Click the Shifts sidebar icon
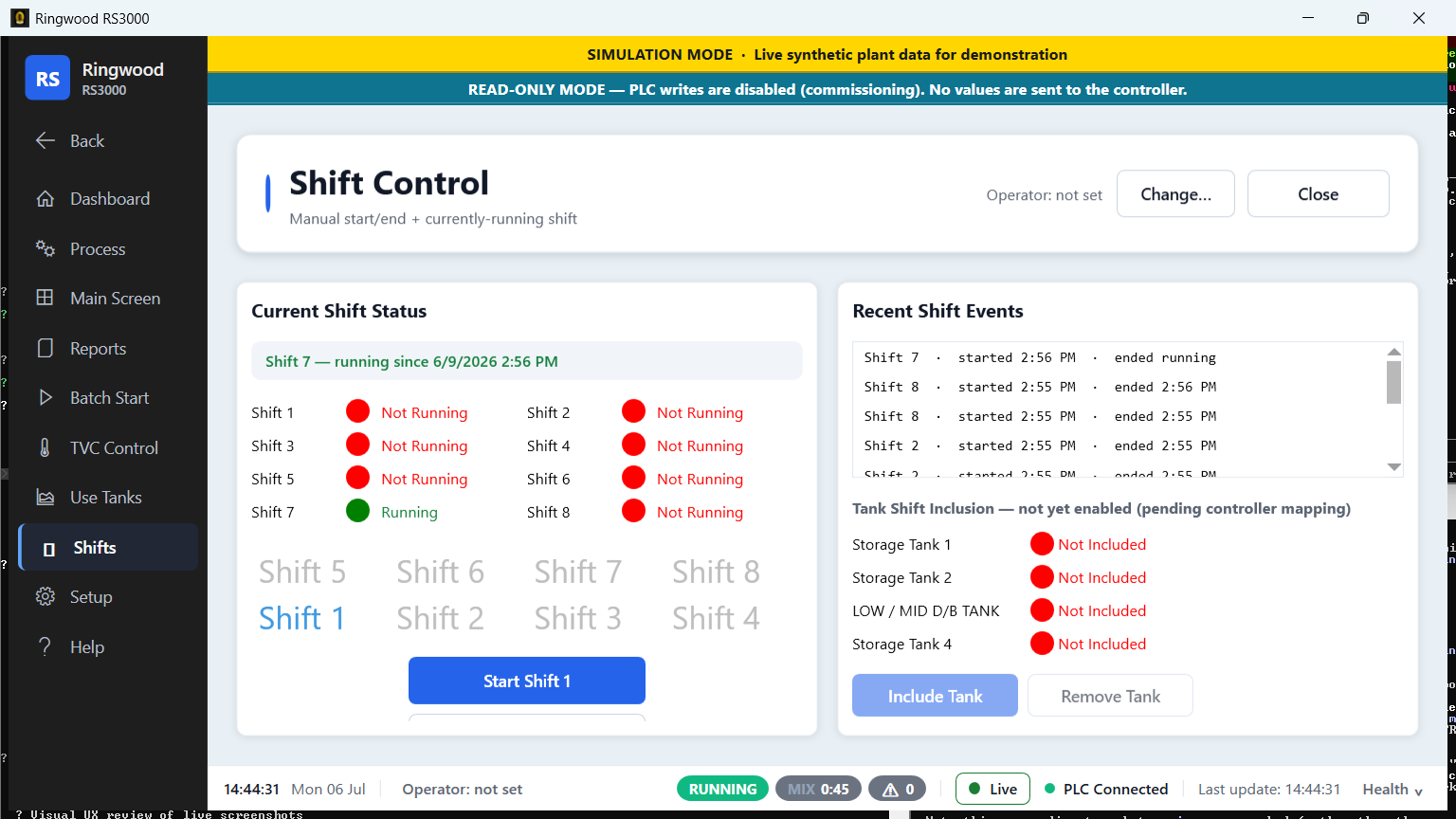The width and height of the screenshot is (1456, 819). click(x=49, y=549)
